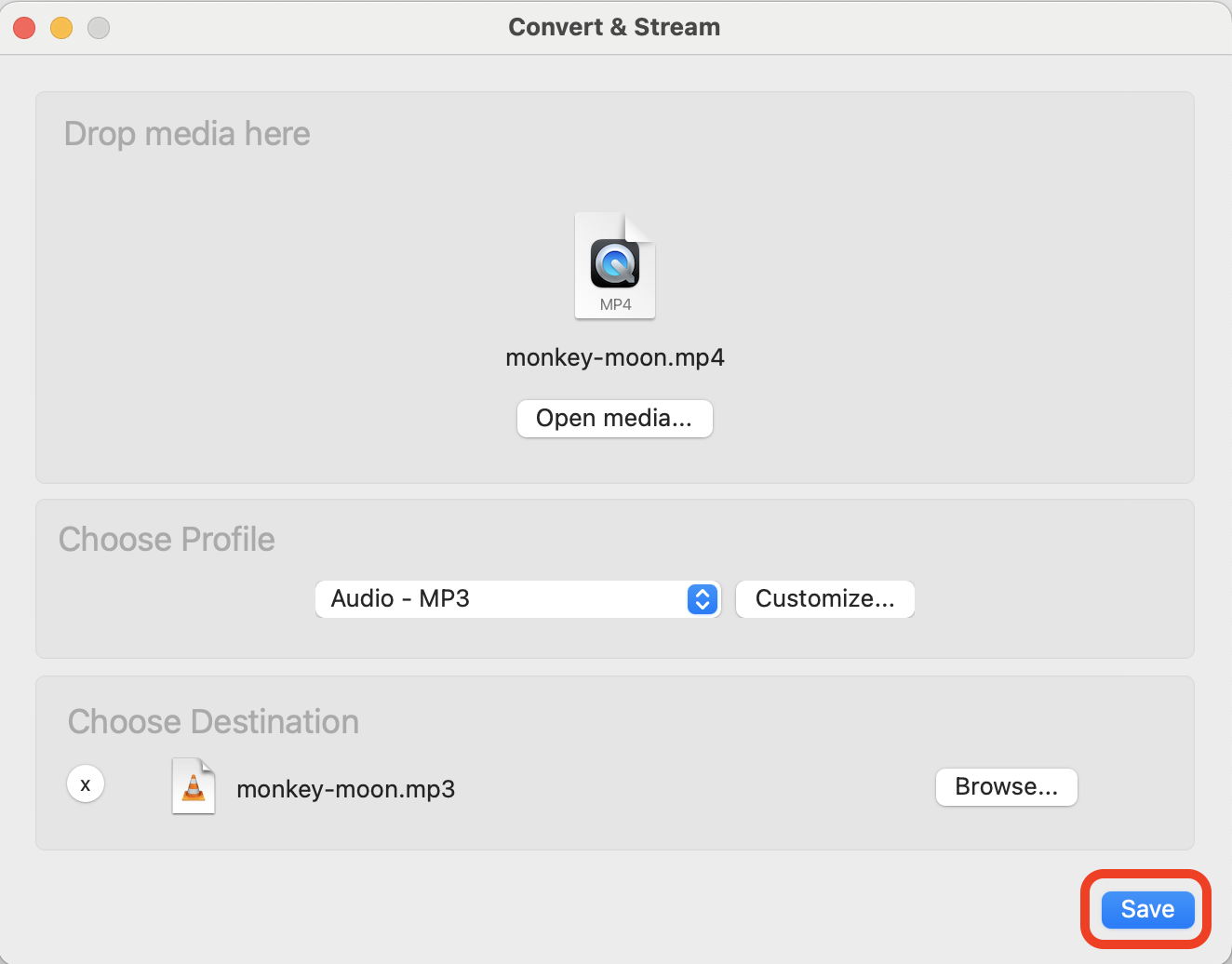Click the Open media button
The width and height of the screenshot is (1232, 964).
coord(614,419)
